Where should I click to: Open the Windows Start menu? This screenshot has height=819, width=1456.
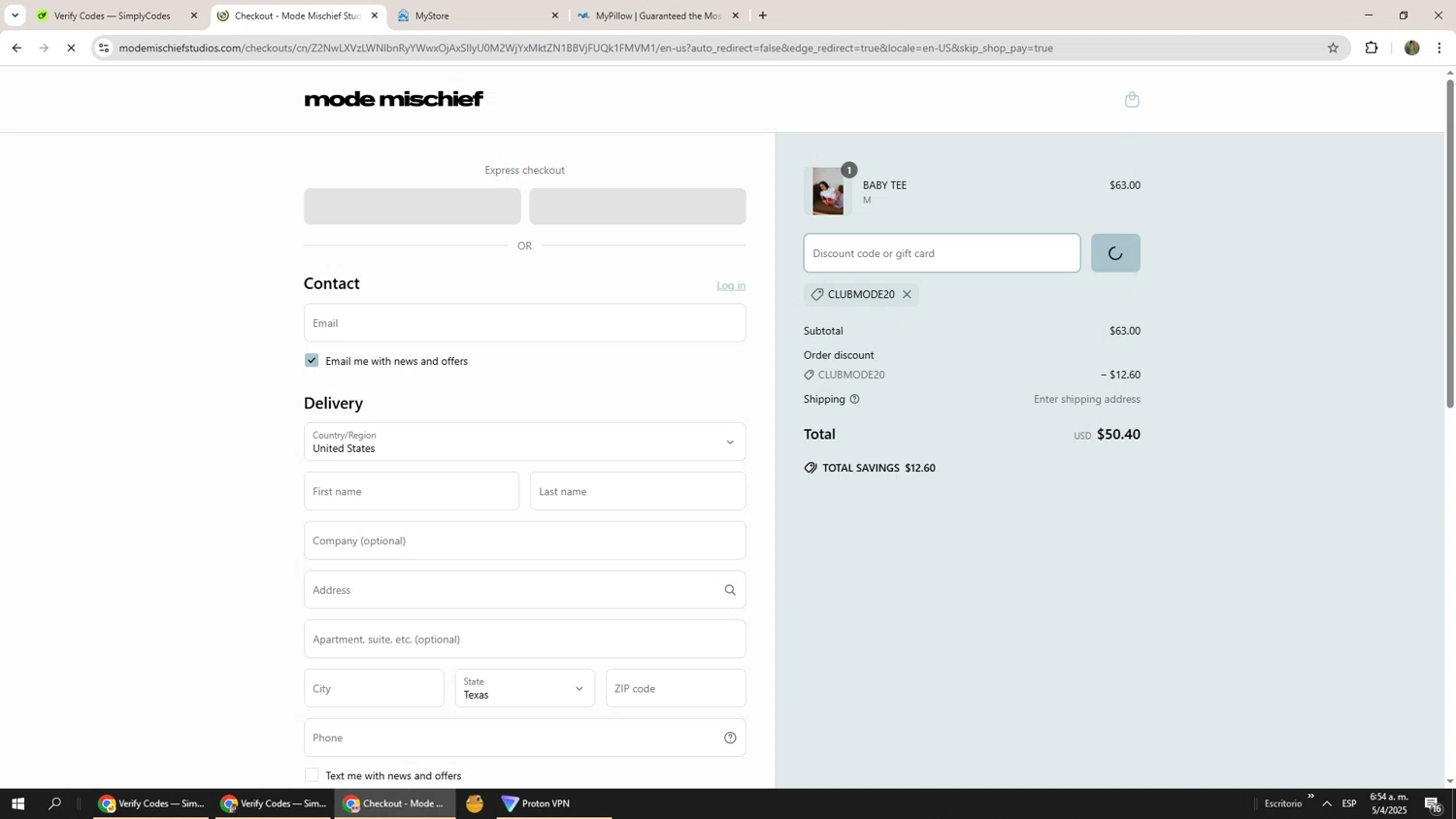click(x=17, y=803)
